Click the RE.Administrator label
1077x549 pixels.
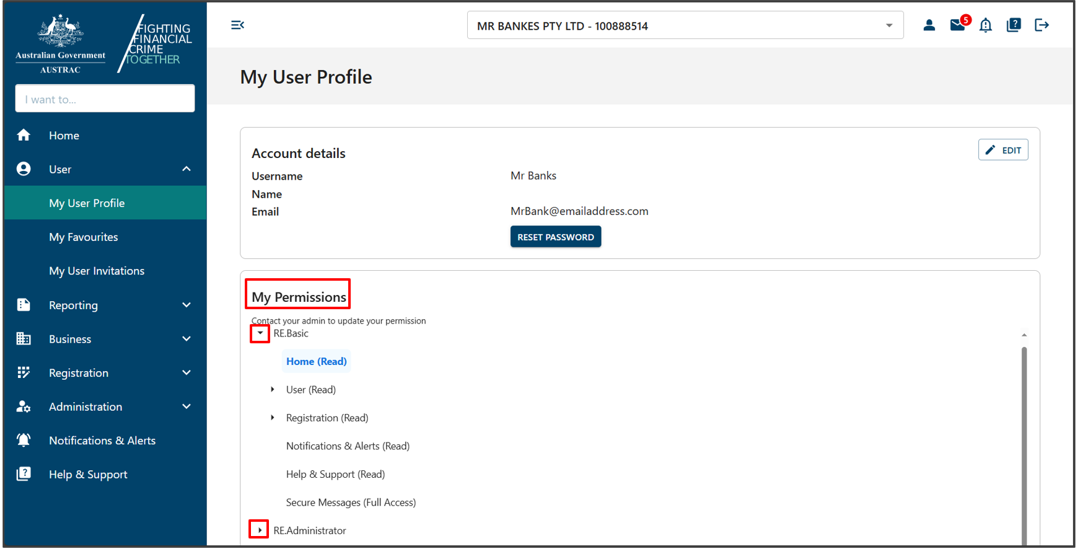310,530
